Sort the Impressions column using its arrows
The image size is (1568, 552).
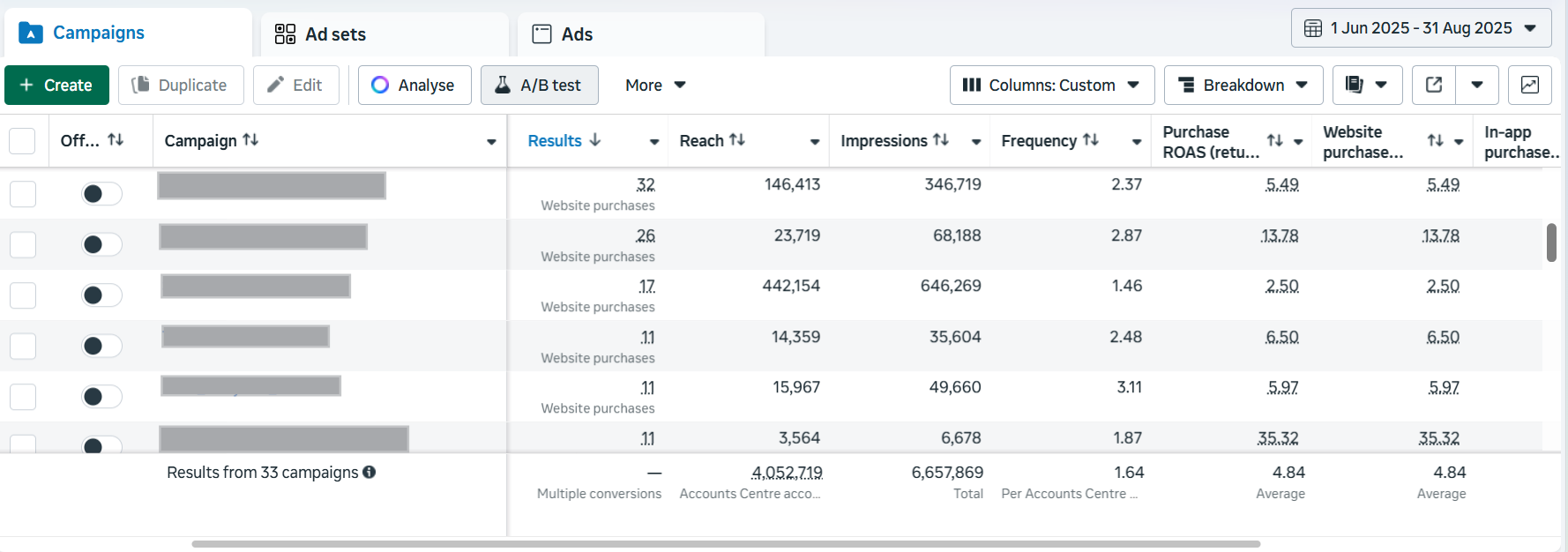coord(941,140)
